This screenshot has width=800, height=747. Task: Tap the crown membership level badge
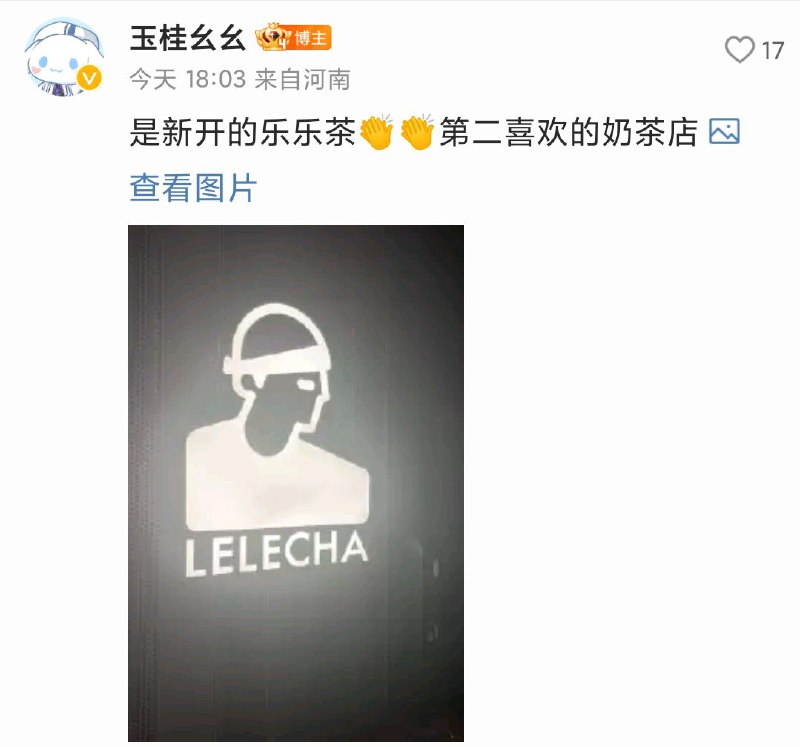point(273,37)
